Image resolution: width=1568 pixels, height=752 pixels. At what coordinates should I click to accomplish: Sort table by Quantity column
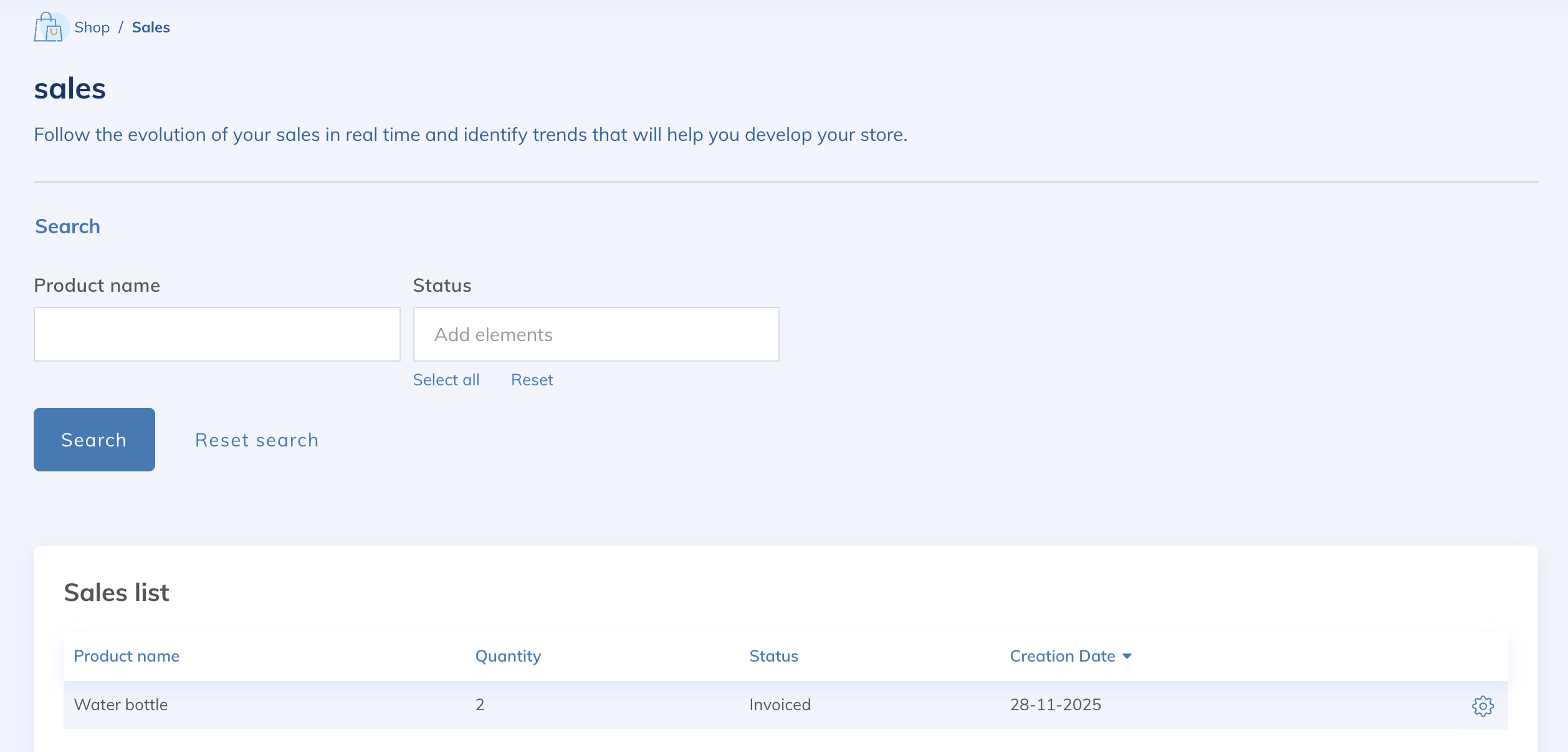tap(508, 656)
